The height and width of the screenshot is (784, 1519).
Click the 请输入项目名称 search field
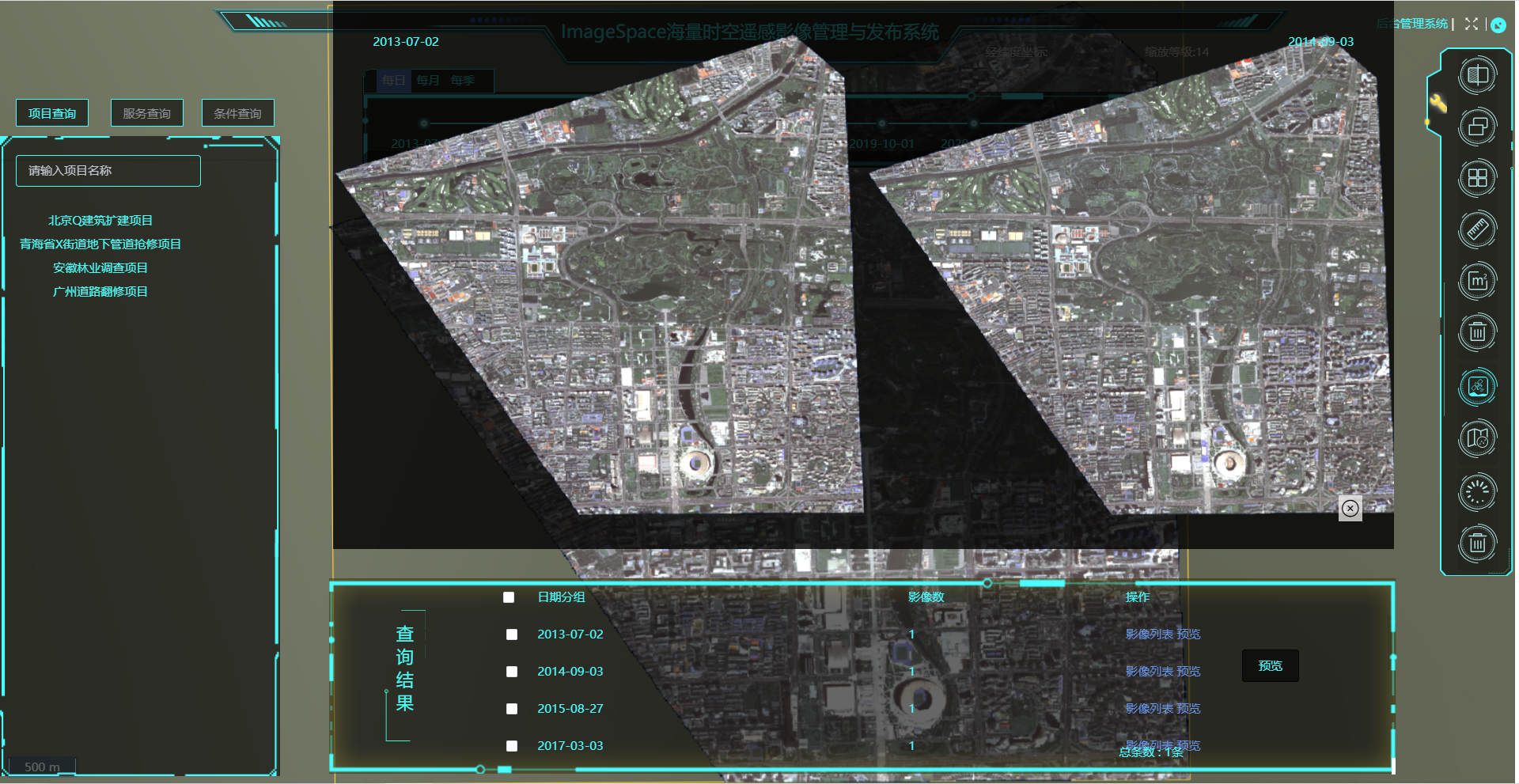point(108,171)
